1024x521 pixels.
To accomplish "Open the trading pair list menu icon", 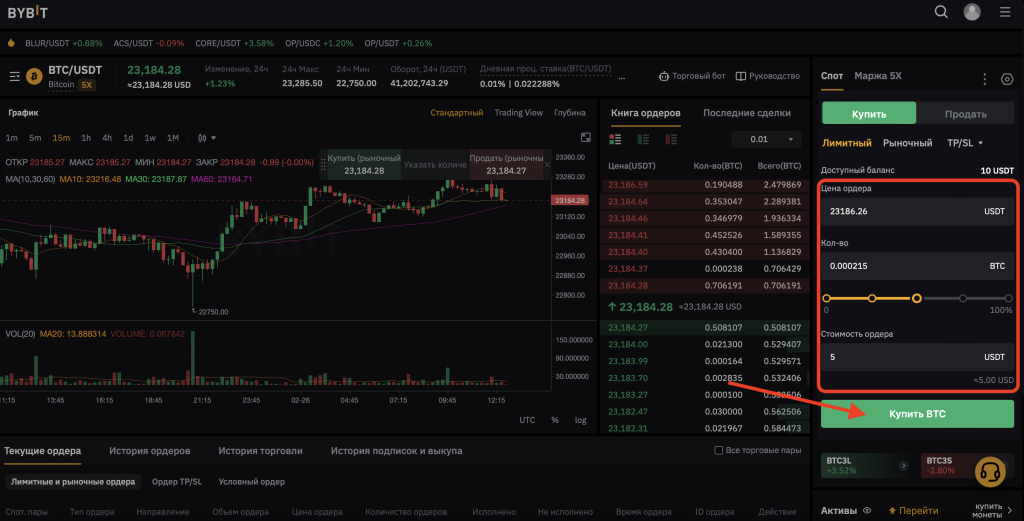I will click(x=14, y=76).
